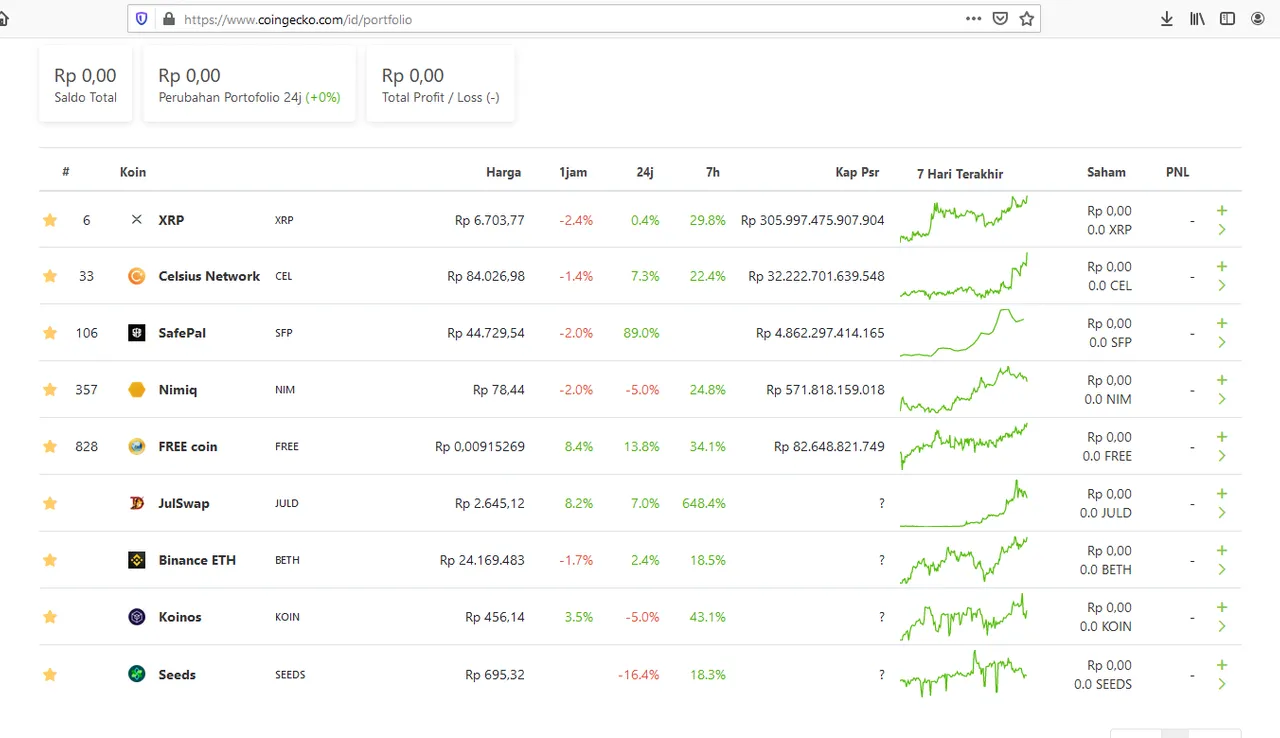This screenshot has width=1280, height=738.
Task: Open the Firefox library icon
Action: 1197,19
